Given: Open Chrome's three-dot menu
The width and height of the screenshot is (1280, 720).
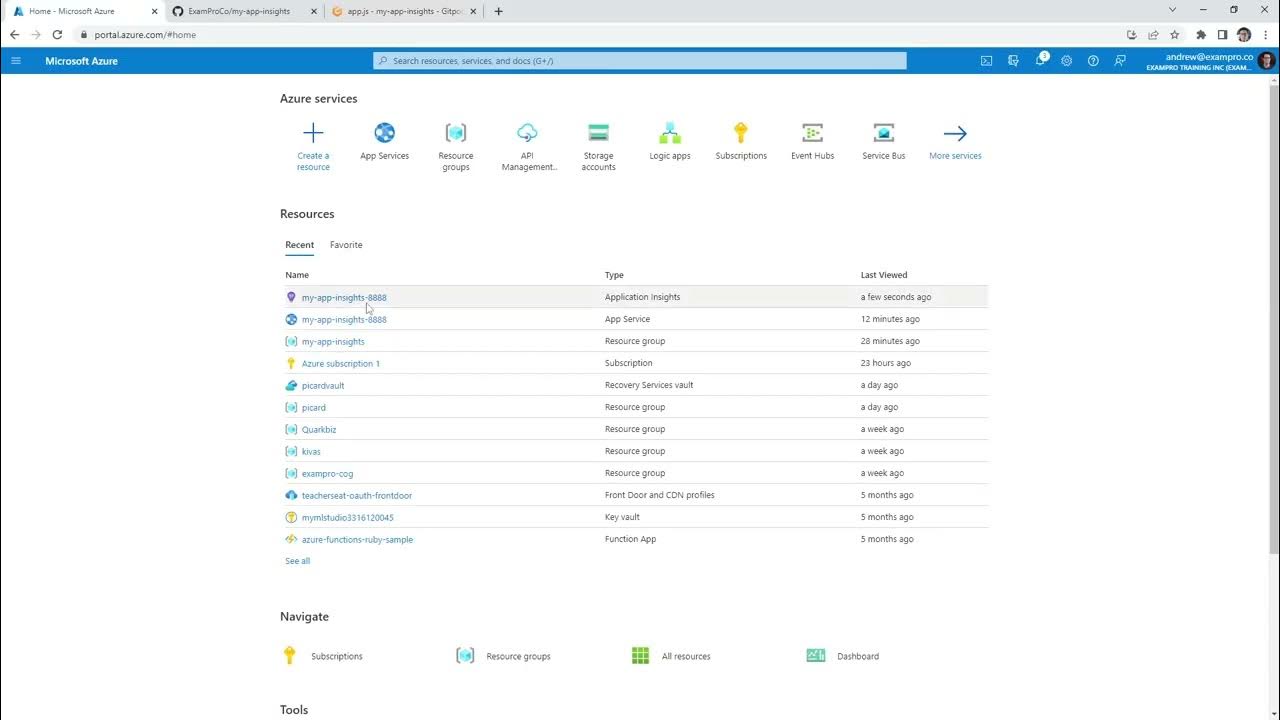Looking at the screenshot, I should (x=1266, y=34).
